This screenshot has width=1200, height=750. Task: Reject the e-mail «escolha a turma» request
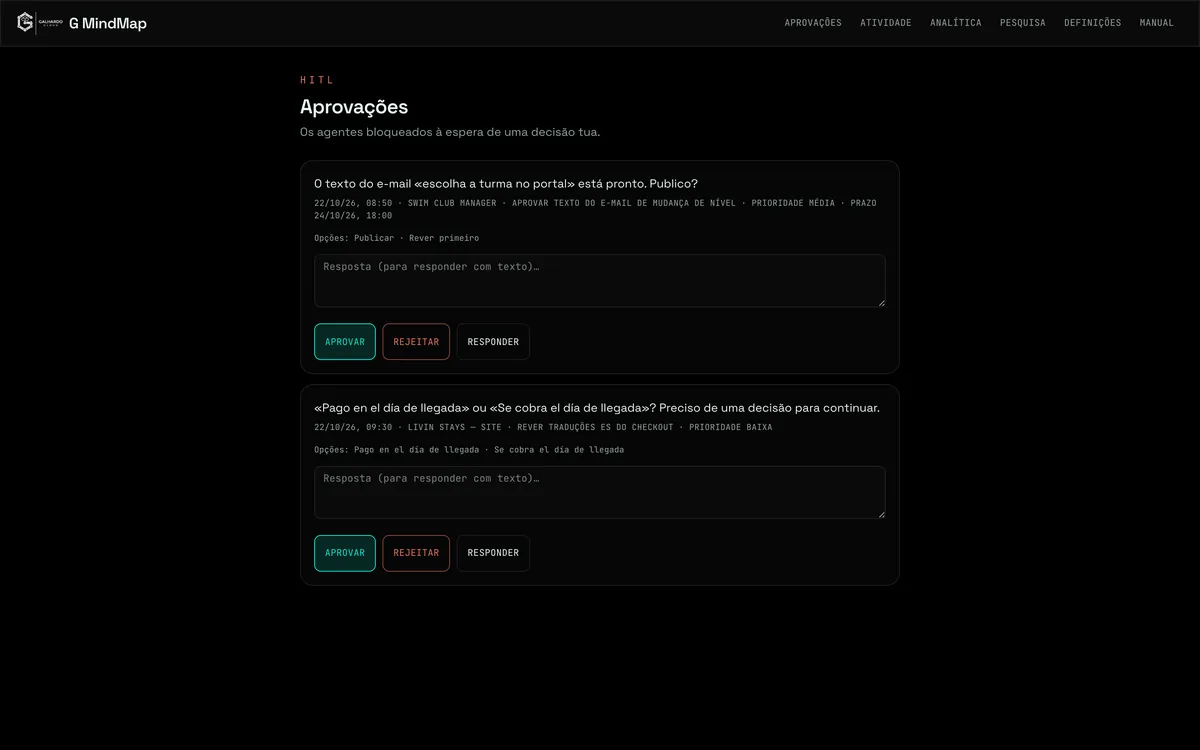(x=416, y=342)
